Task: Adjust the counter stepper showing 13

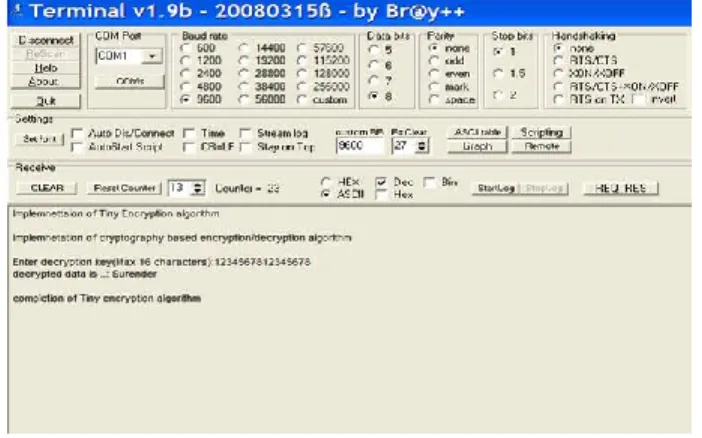Action: [197, 188]
